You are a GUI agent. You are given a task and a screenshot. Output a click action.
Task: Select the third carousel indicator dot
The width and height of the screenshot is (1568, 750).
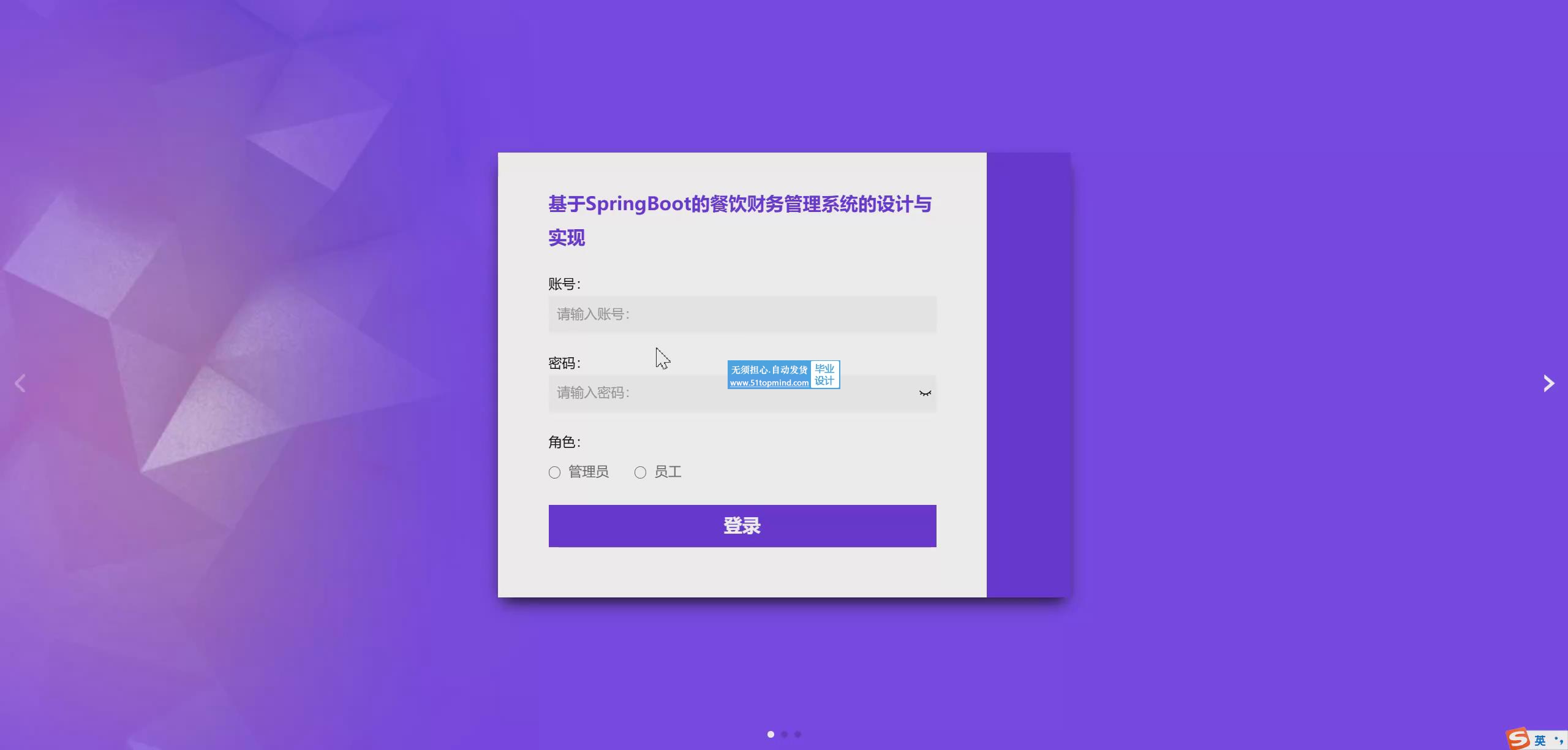pos(797,734)
